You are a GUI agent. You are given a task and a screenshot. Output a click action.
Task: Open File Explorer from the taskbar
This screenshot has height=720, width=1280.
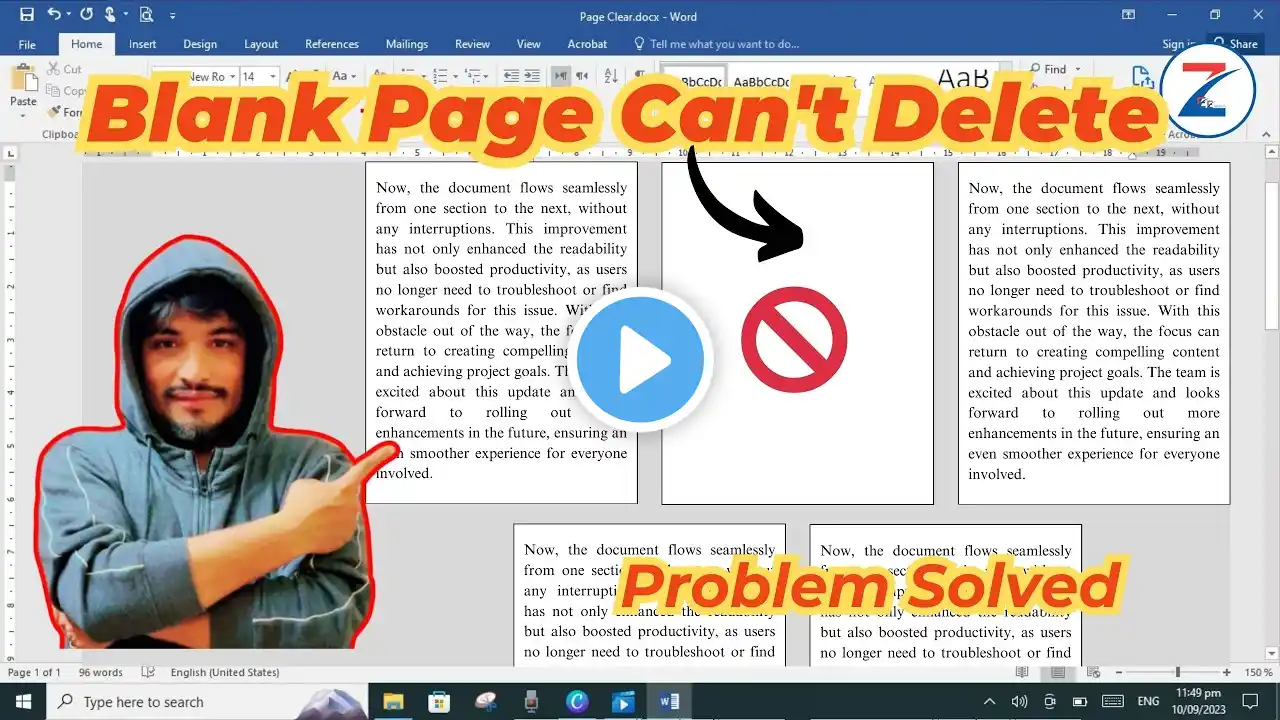(393, 702)
